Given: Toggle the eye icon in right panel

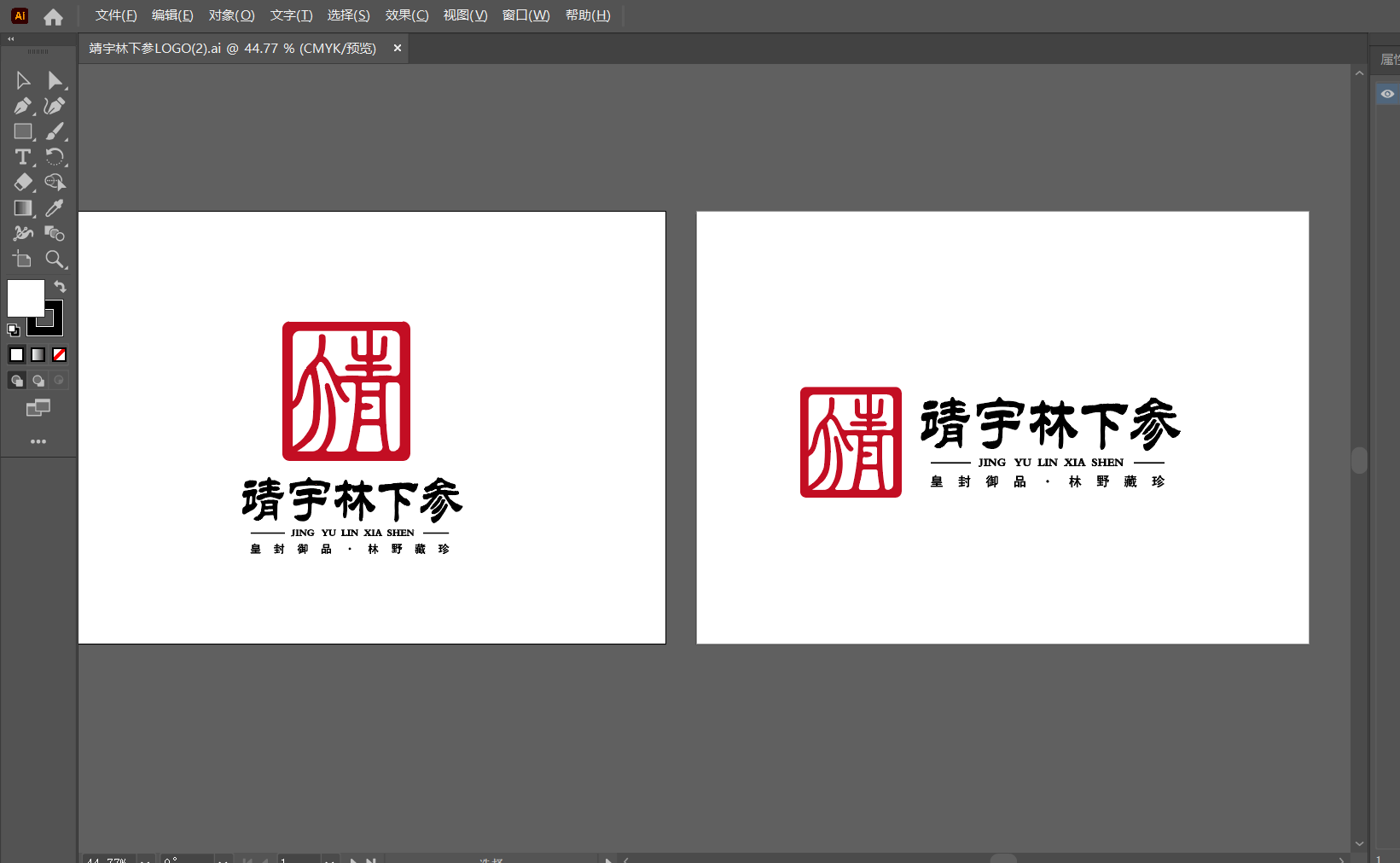Looking at the screenshot, I should pos(1387,94).
